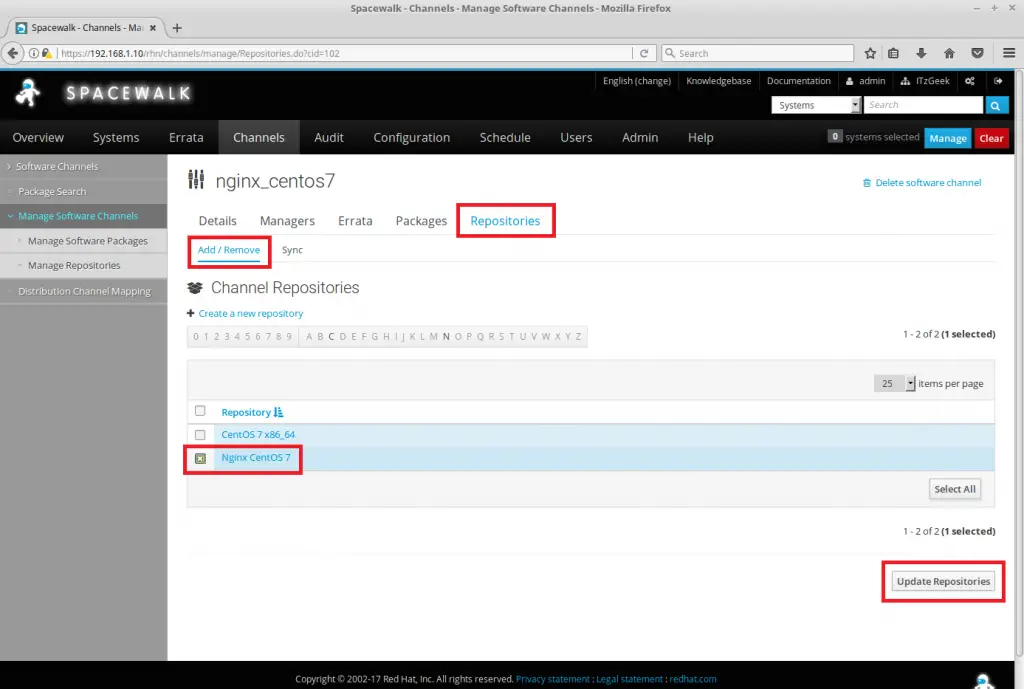Click the Spacewalk header search field
Viewport: 1024px width, 689px height.
tap(923, 105)
